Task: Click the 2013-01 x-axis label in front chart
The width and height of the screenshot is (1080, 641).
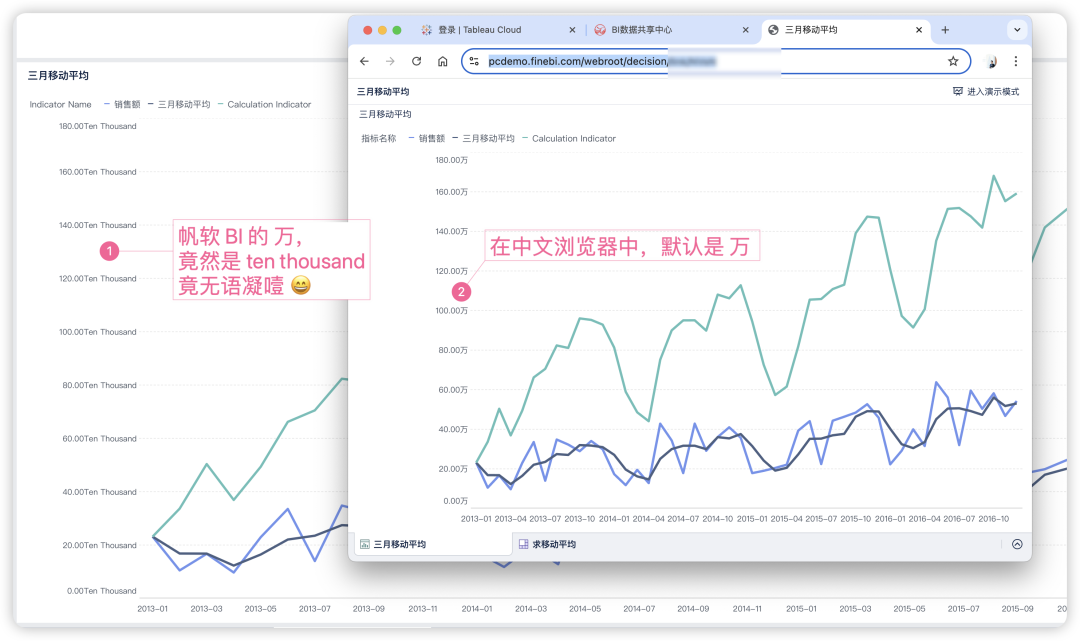Action: [476, 518]
